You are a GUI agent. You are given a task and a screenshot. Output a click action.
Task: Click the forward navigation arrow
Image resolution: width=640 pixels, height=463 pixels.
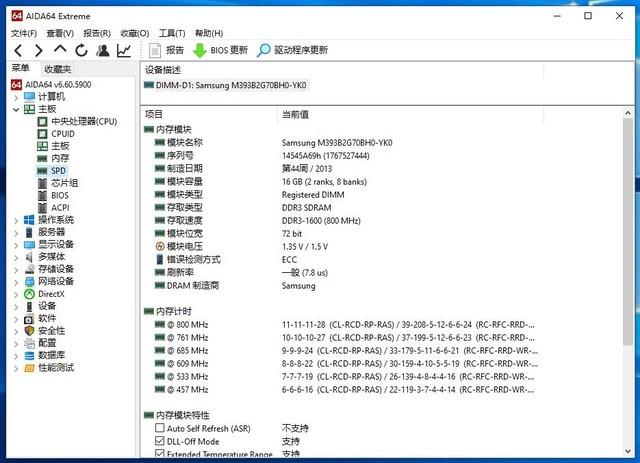[38, 50]
